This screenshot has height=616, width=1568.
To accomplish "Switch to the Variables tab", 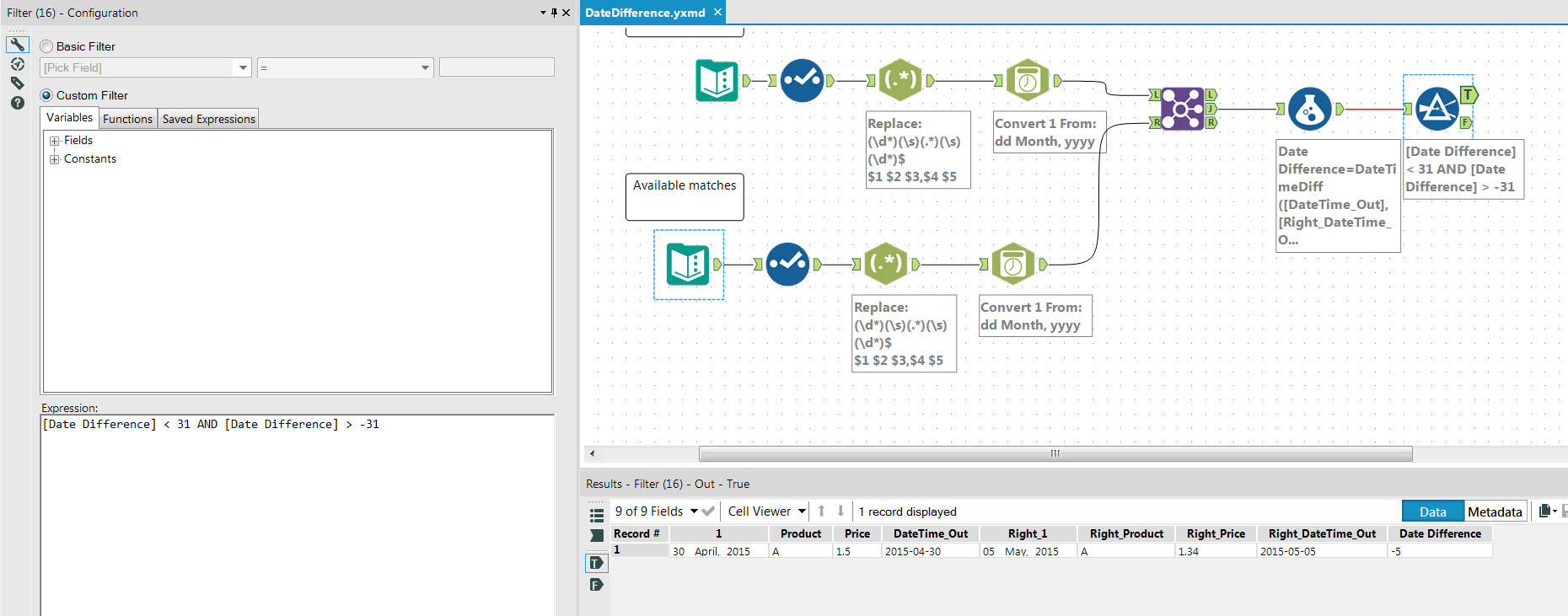I will click(69, 118).
